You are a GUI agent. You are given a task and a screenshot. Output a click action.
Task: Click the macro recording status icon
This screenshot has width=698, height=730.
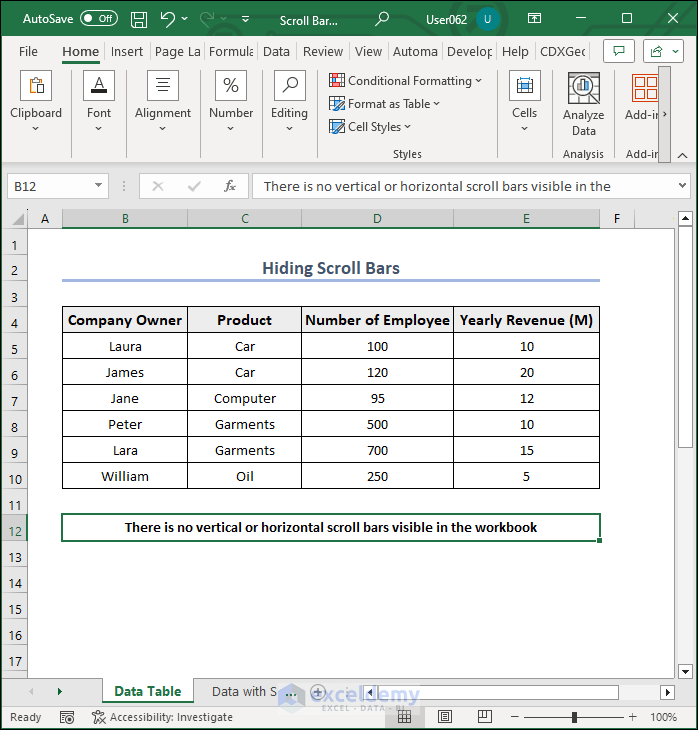(67, 717)
